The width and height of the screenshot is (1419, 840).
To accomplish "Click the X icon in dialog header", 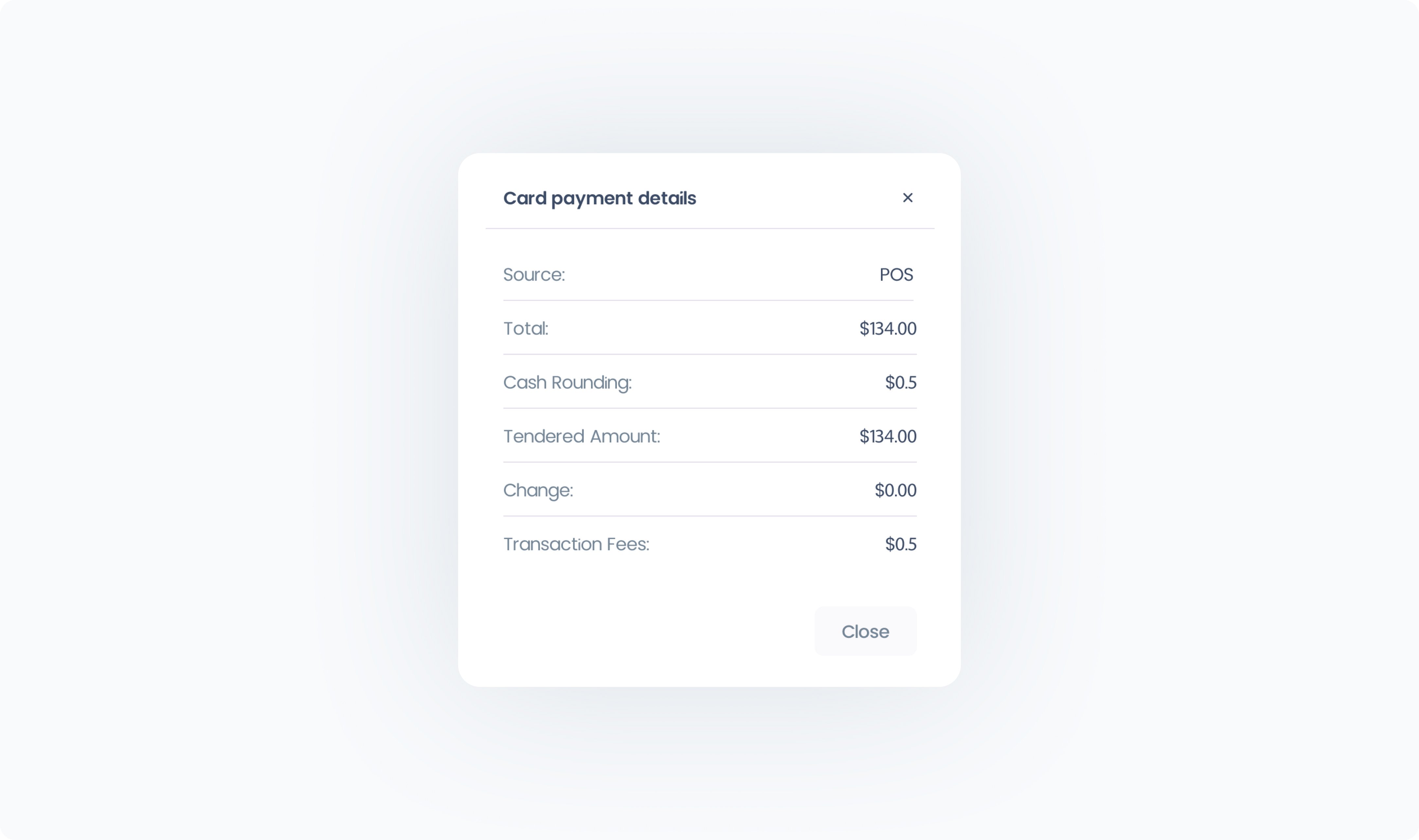I will click(907, 198).
